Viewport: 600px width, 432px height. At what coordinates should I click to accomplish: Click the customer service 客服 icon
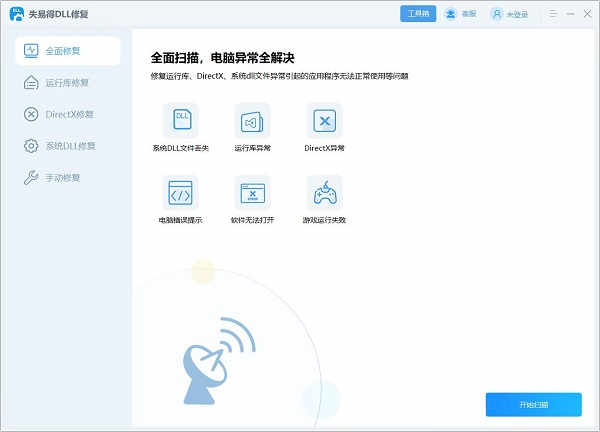(x=451, y=14)
